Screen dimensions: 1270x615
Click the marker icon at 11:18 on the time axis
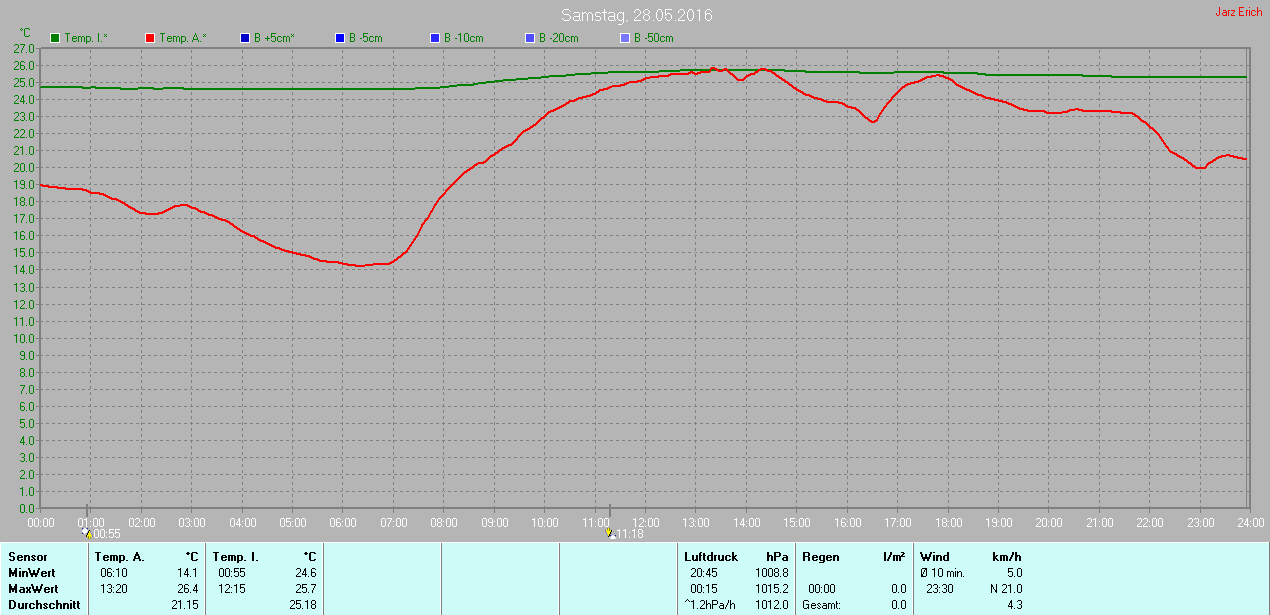(610, 533)
